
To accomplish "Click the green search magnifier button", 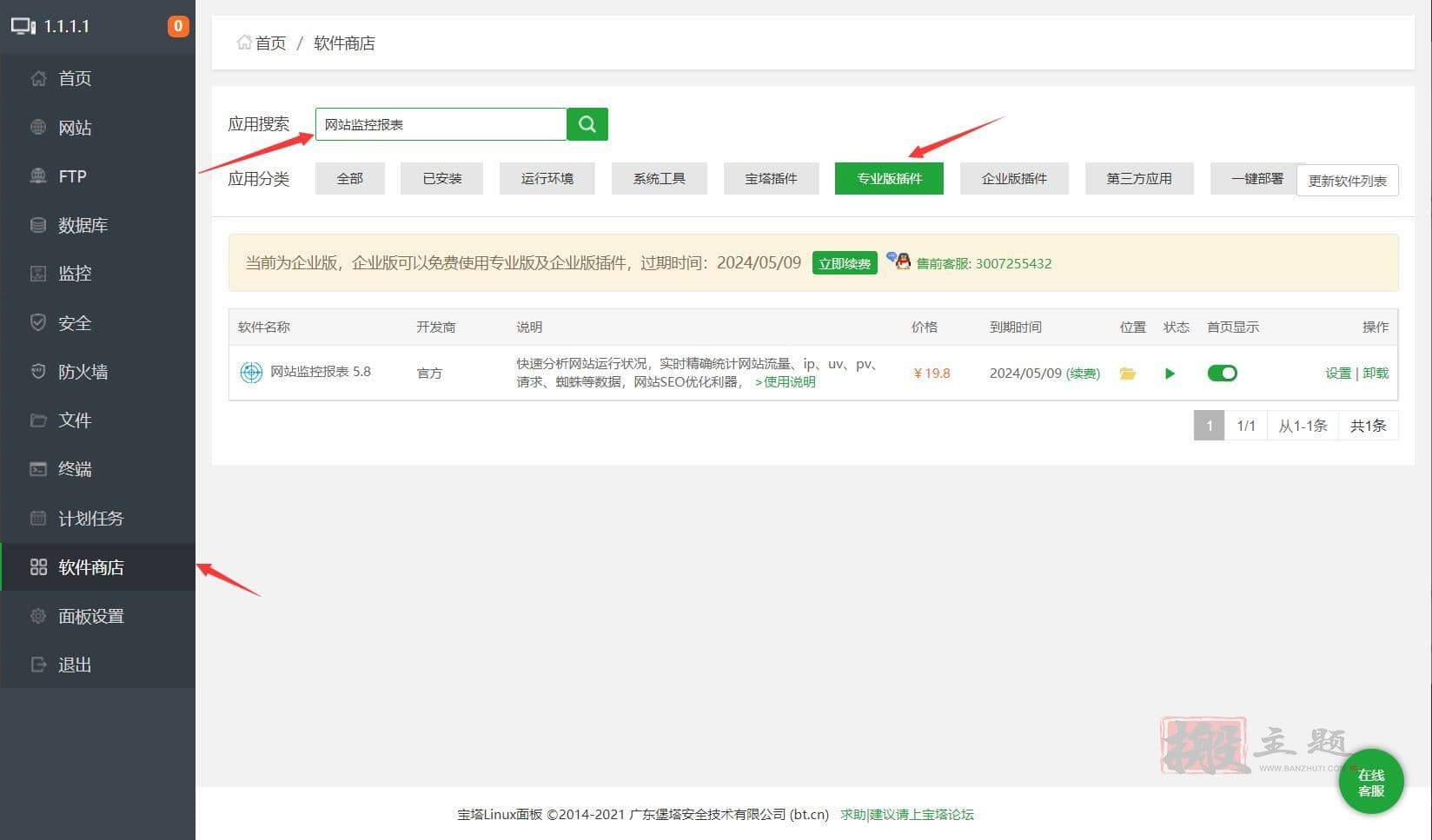I will [x=587, y=124].
